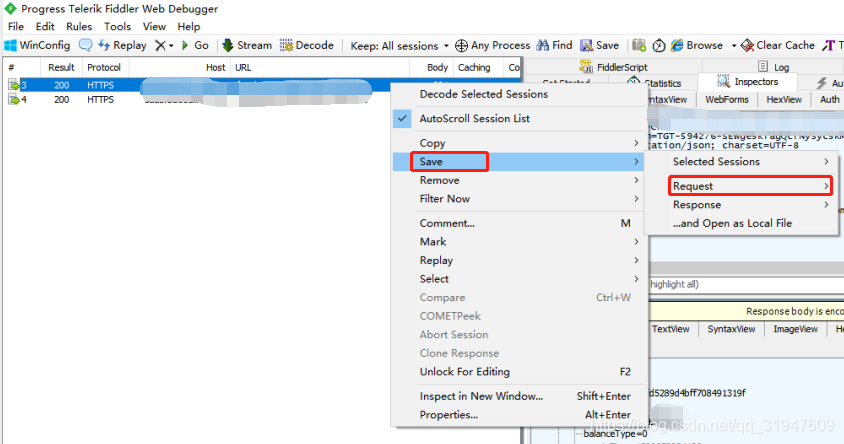
Task: Open the response TextView tab
Action: (x=671, y=329)
